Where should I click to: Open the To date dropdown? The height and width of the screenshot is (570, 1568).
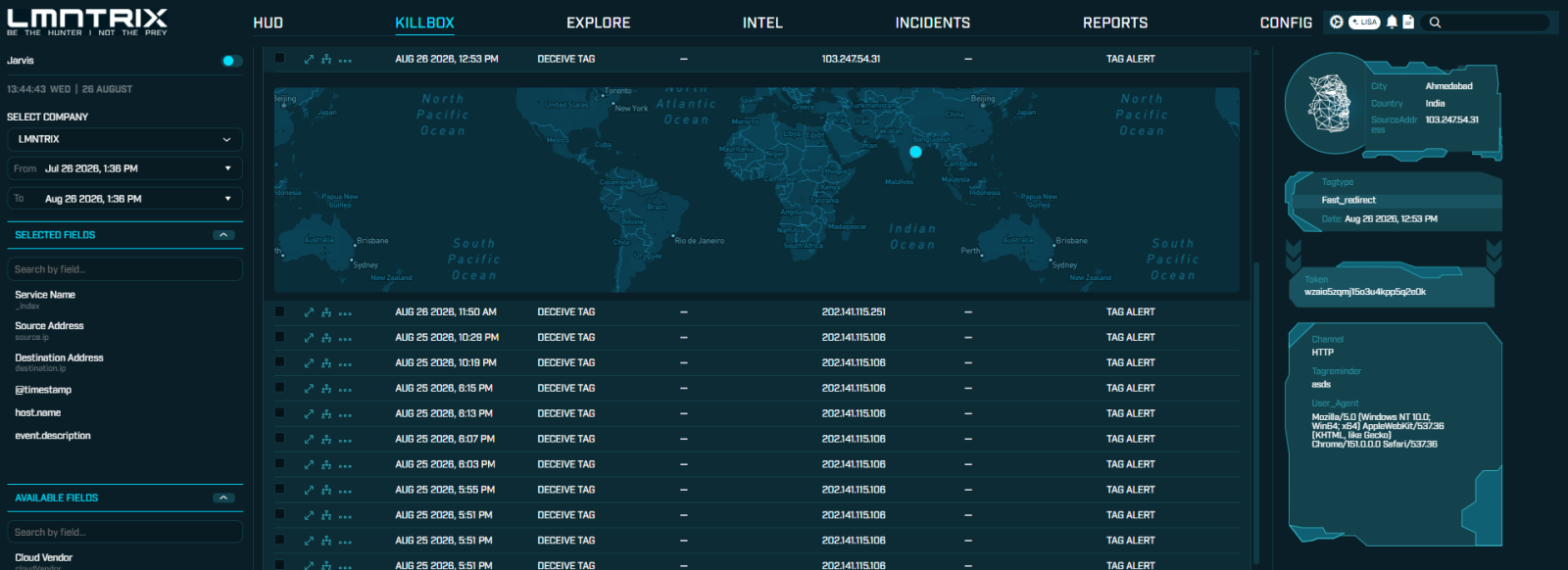pos(124,199)
